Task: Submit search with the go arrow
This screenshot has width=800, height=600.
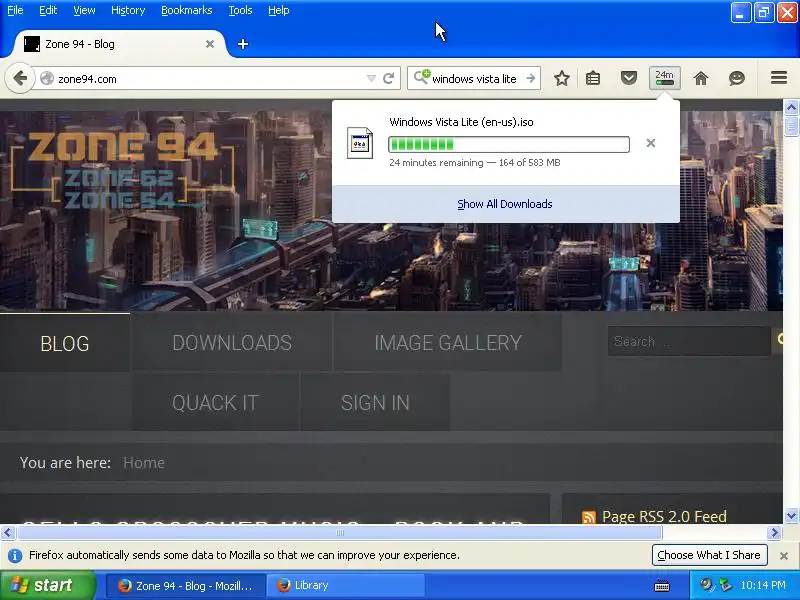Action: (x=531, y=79)
